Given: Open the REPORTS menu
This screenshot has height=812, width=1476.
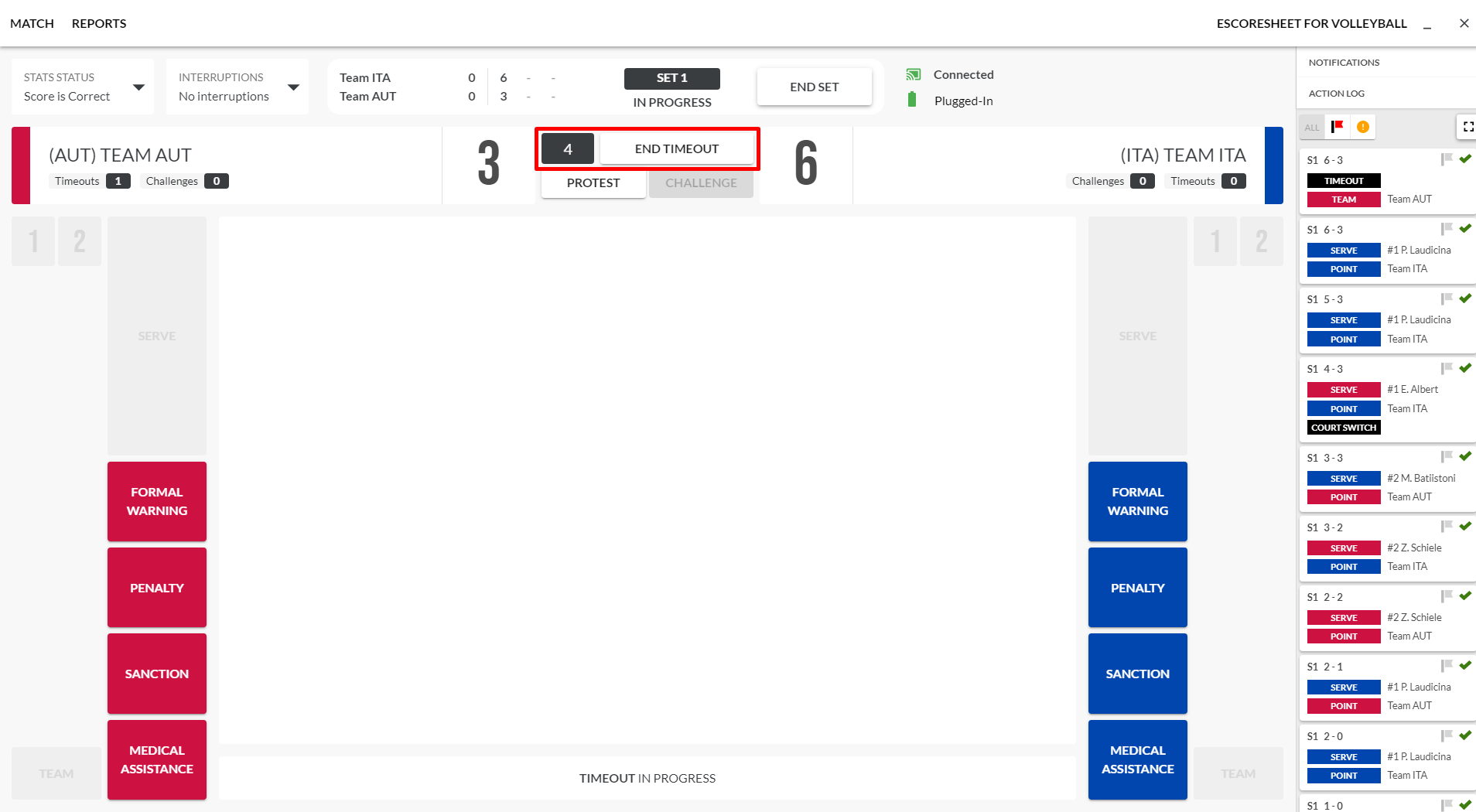Looking at the screenshot, I should click(x=99, y=23).
